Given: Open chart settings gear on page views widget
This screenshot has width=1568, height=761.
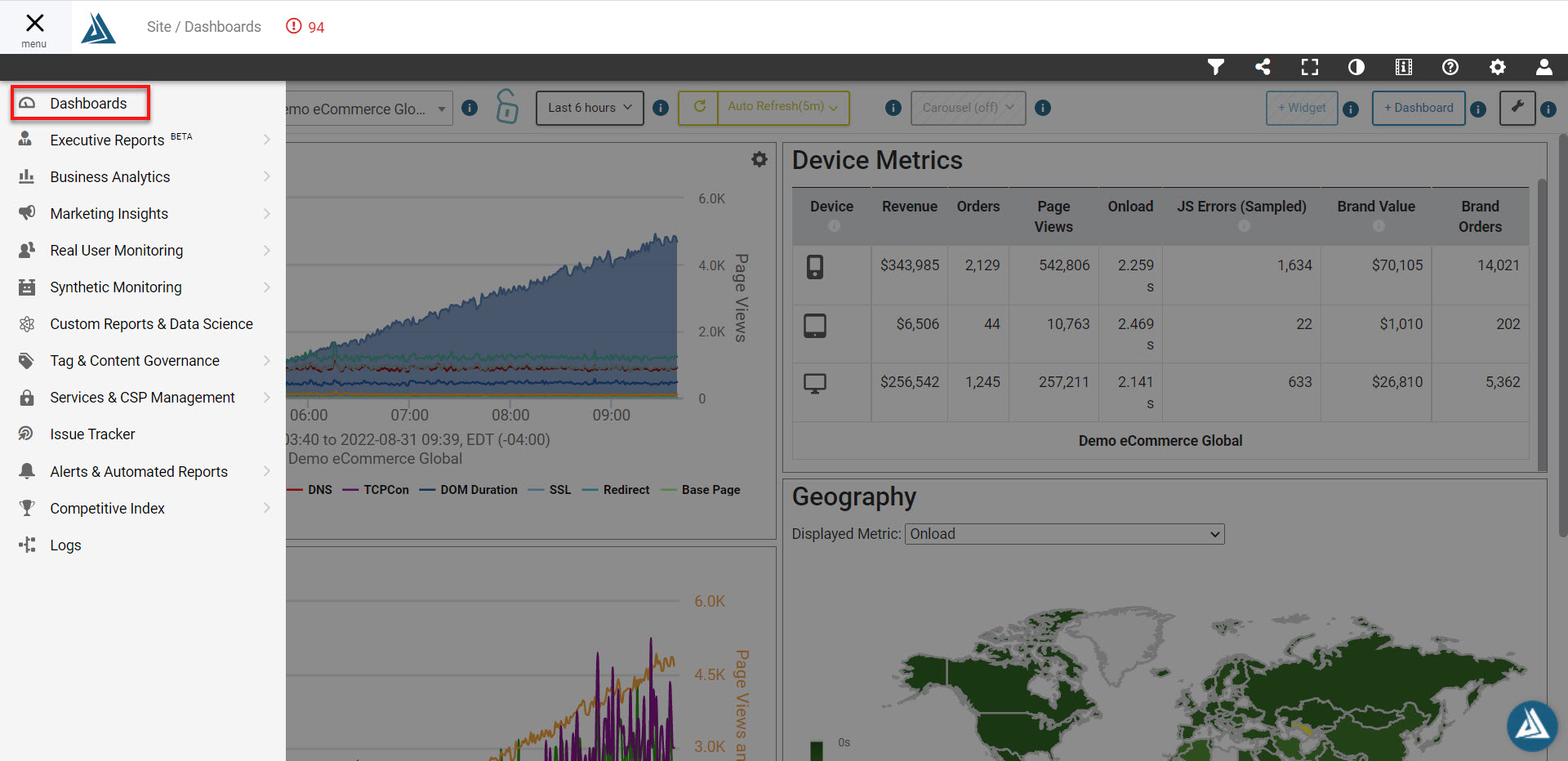Looking at the screenshot, I should [x=759, y=160].
